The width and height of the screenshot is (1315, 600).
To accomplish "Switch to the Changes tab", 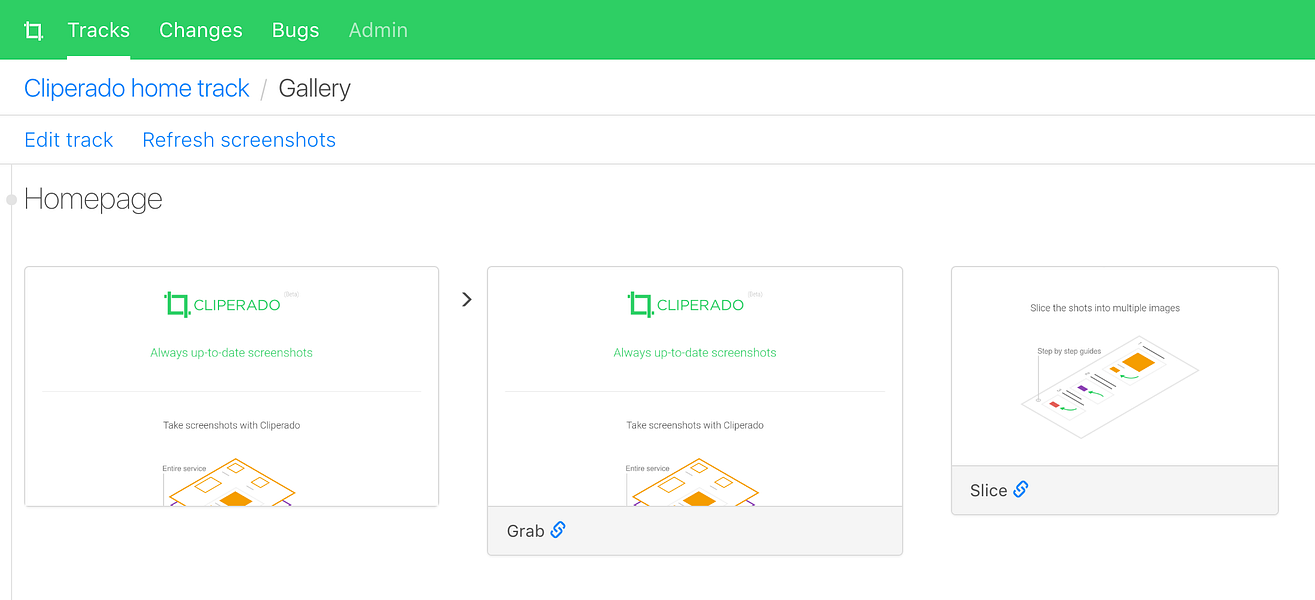I will (x=201, y=30).
